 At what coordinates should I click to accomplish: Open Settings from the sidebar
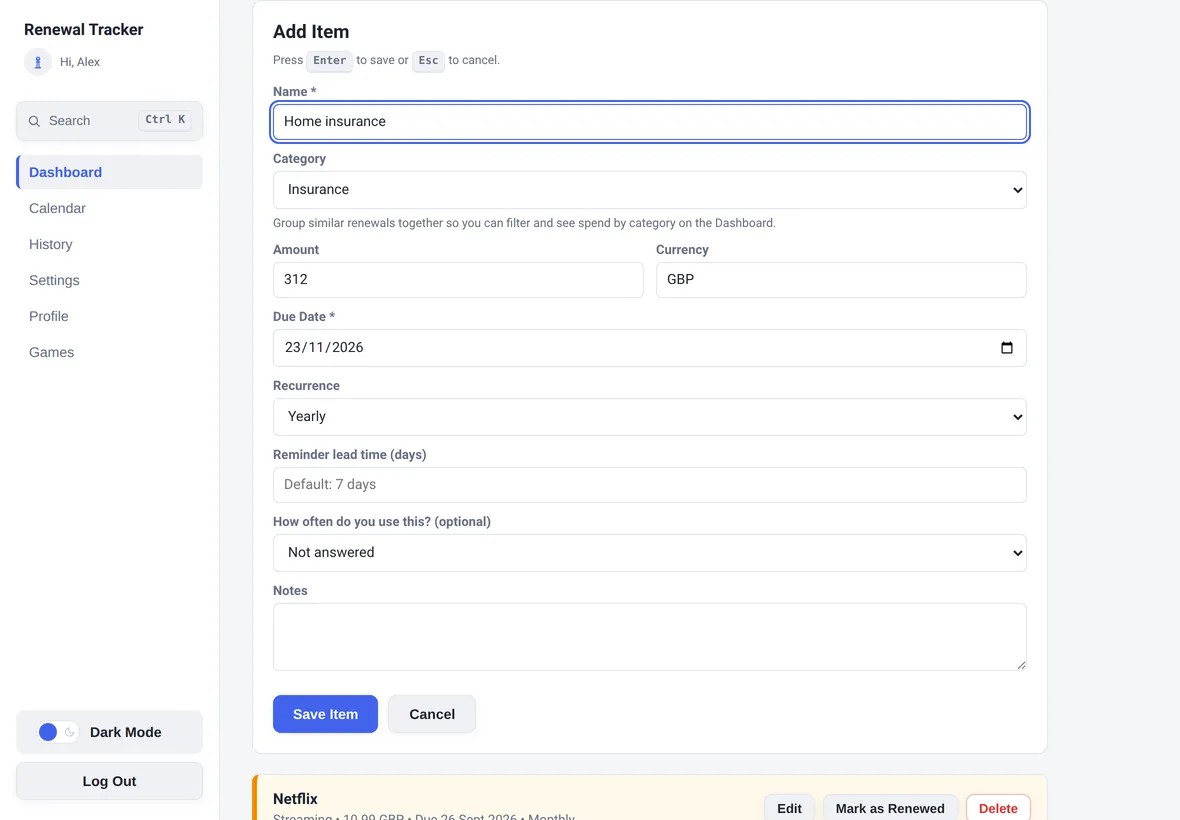109,281
